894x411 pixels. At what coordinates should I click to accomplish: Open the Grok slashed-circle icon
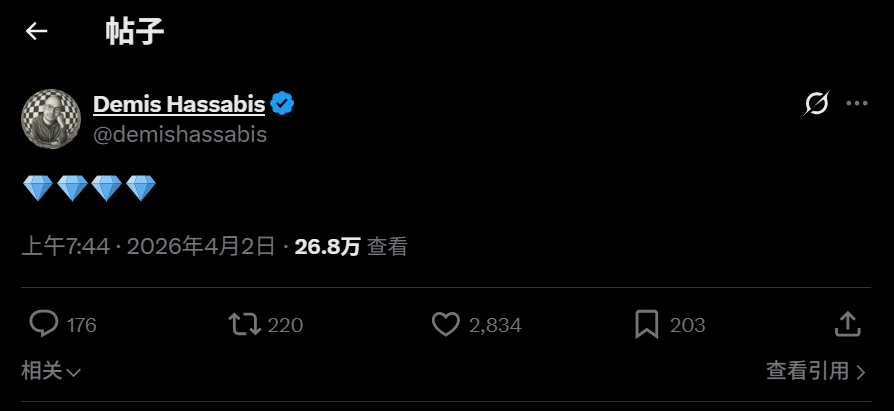click(817, 103)
